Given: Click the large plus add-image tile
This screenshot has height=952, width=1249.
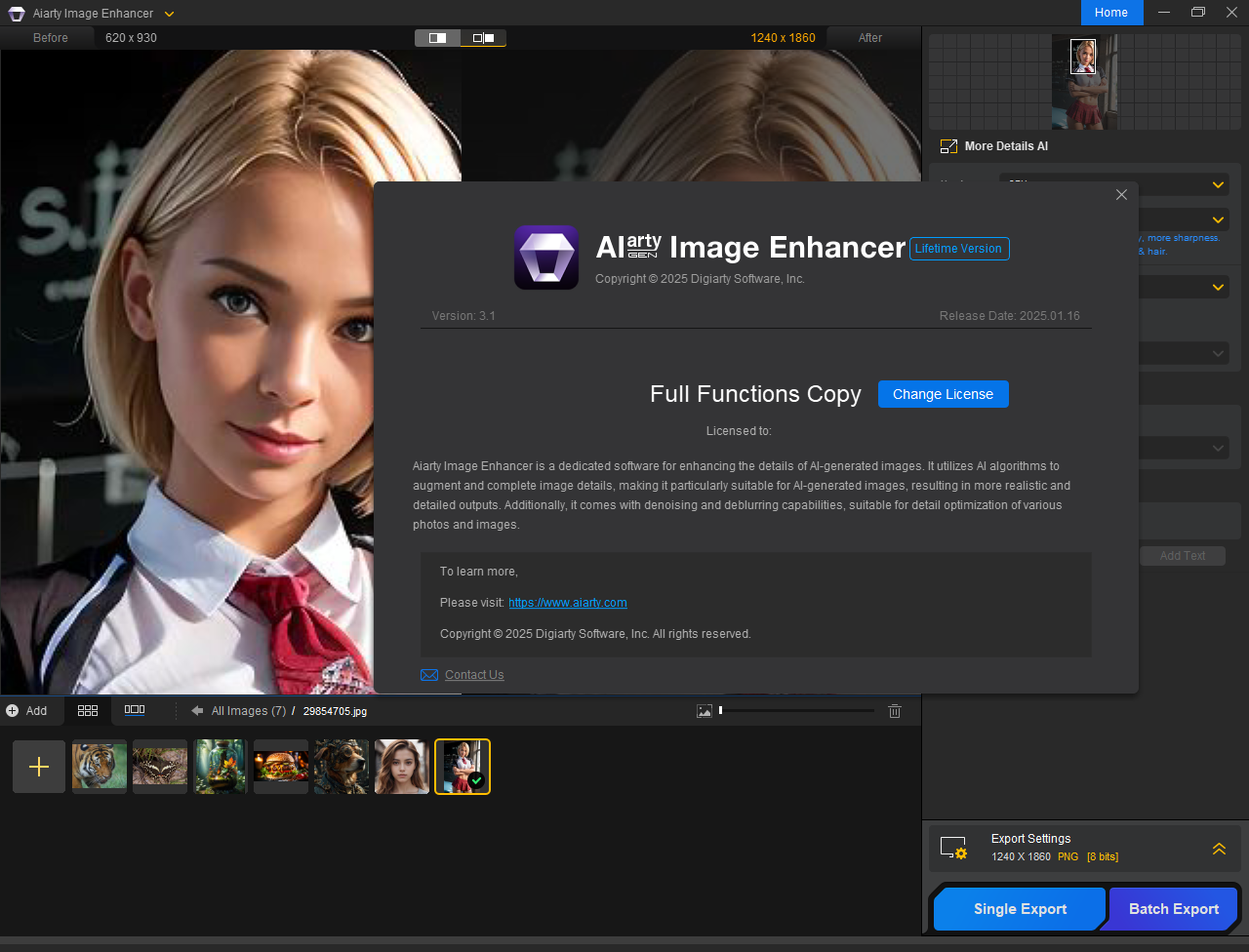Looking at the screenshot, I should click(x=39, y=767).
